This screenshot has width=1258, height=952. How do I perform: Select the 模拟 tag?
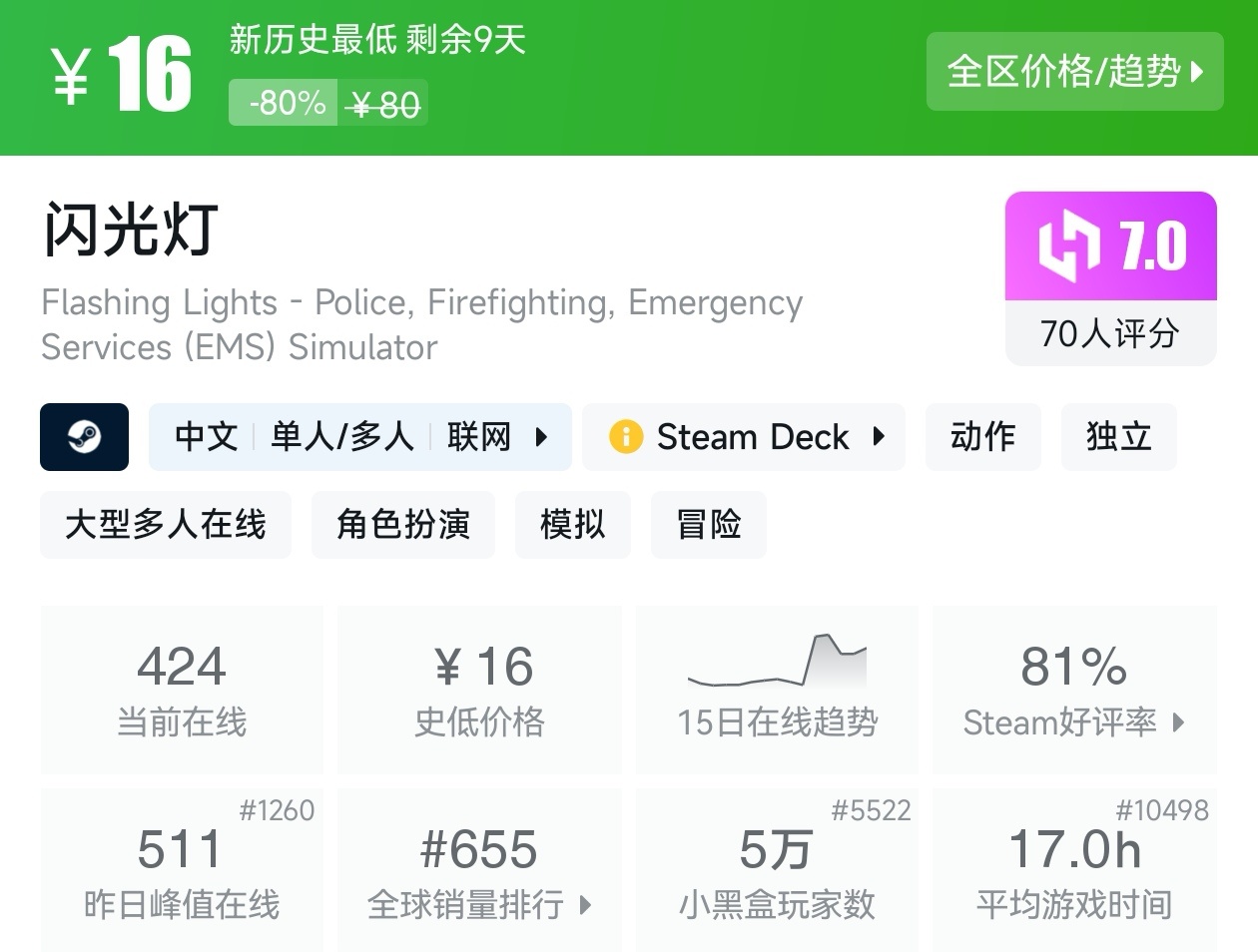pyautogui.click(x=572, y=525)
